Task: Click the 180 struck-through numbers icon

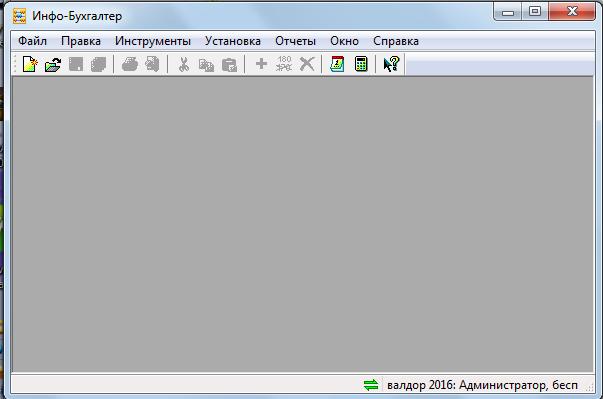Action: (284, 63)
